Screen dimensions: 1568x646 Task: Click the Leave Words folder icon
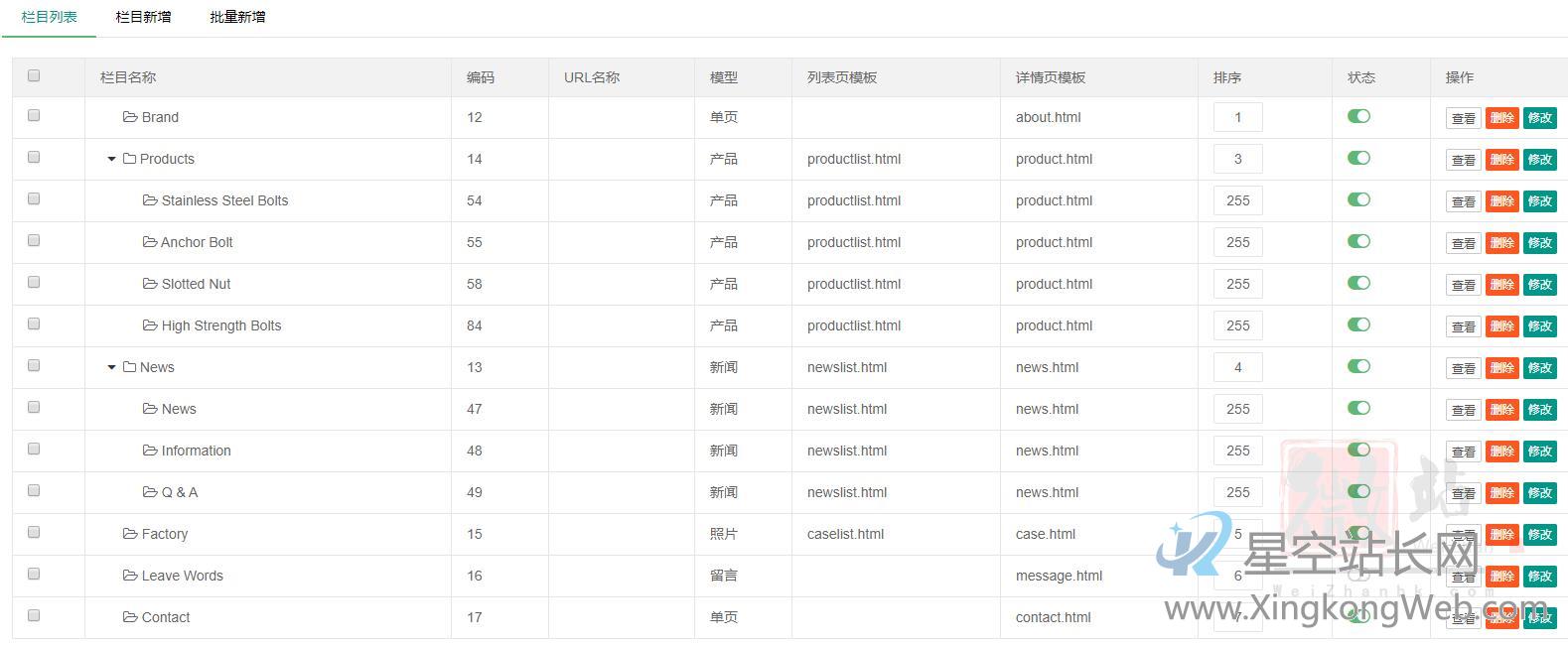pyautogui.click(x=130, y=575)
